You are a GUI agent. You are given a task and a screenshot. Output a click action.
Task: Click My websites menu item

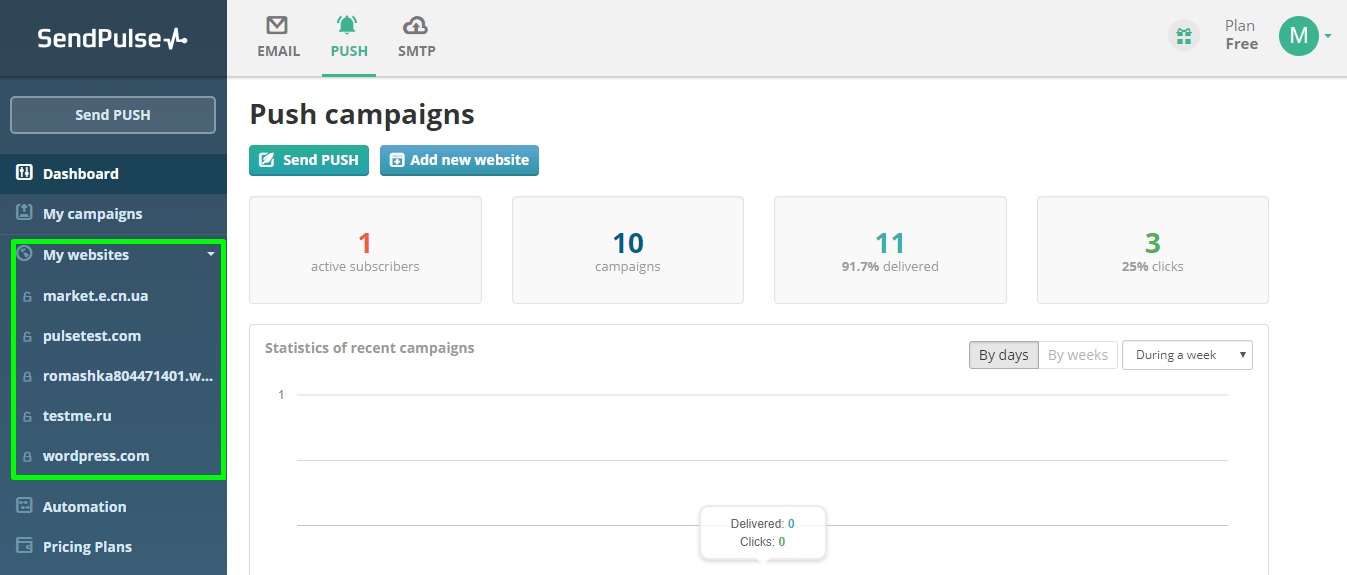[x=86, y=255]
